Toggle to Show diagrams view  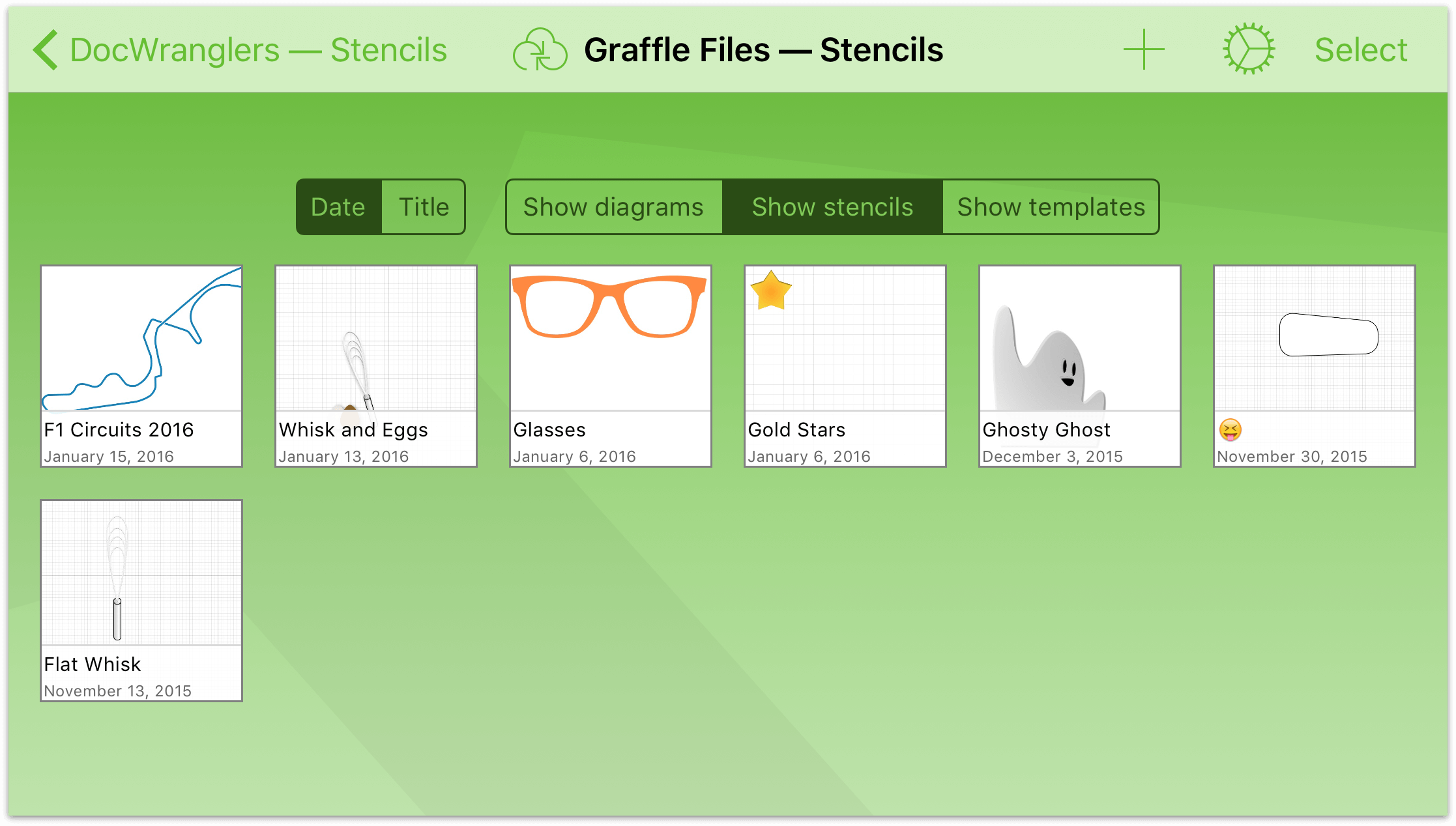pyautogui.click(x=612, y=207)
